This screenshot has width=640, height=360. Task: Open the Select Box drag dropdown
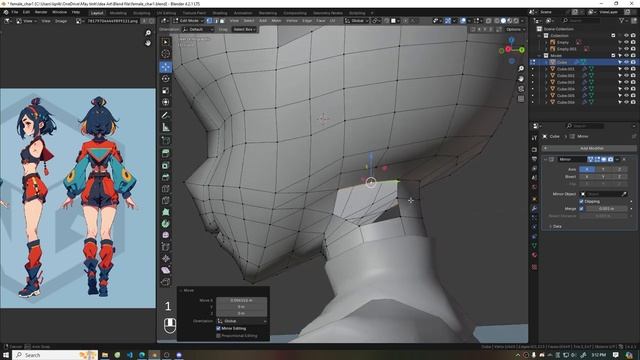244,29
